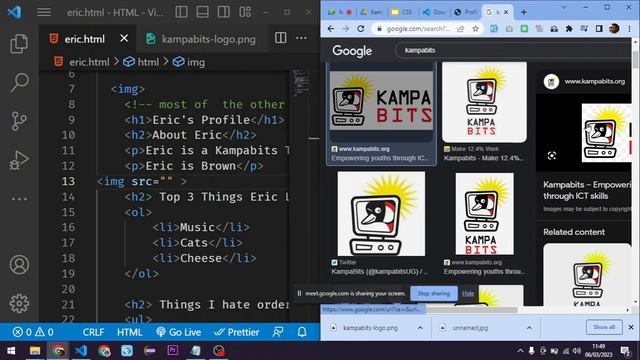
Task: Click the feedback icon in status bar
Action: click(278, 332)
